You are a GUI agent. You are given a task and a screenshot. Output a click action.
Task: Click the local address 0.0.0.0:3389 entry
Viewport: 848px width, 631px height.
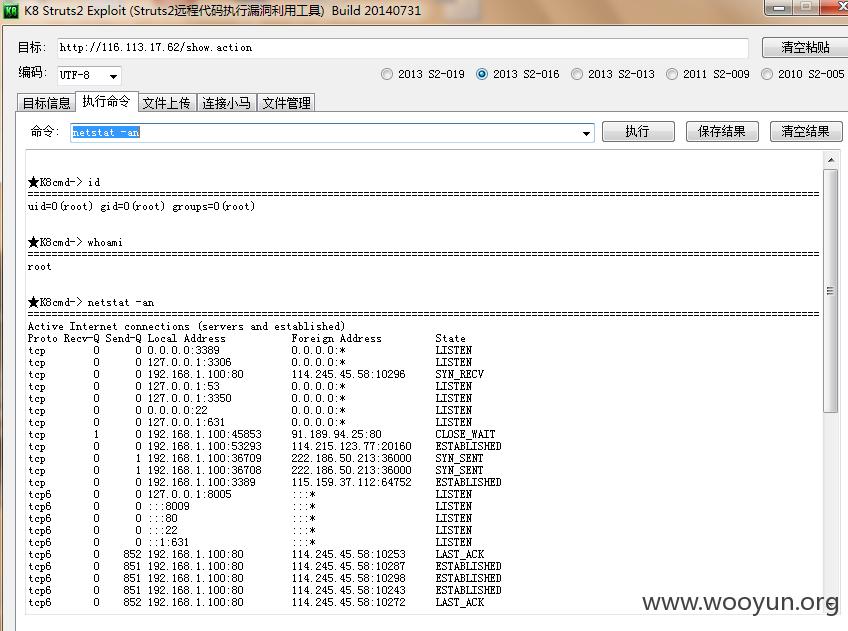click(184, 350)
